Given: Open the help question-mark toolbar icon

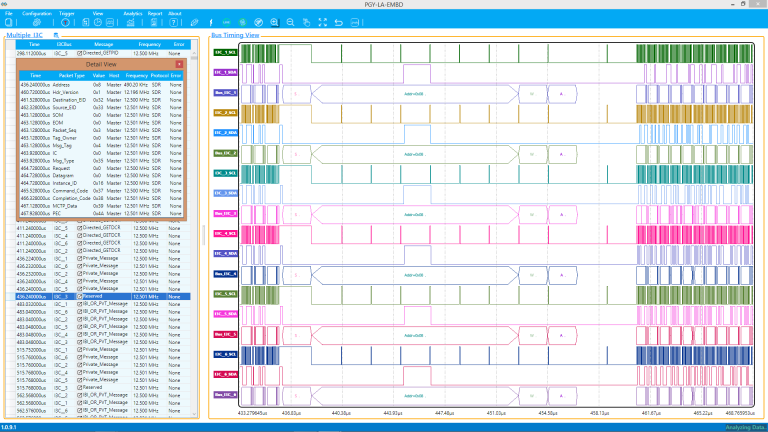Looking at the screenshot, I should click(173, 23).
